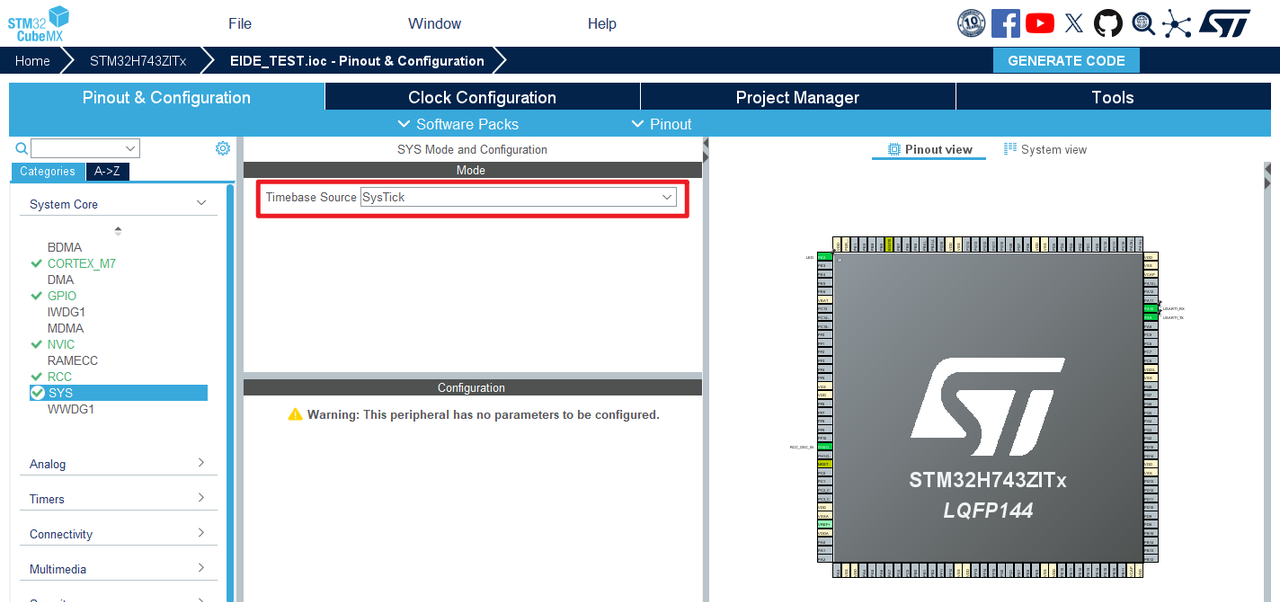Open the Window menu

435,24
